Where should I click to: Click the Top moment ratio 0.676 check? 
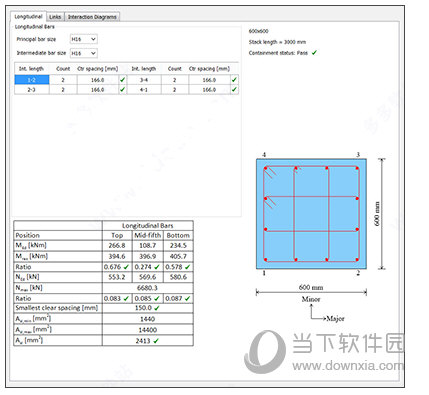(126, 267)
